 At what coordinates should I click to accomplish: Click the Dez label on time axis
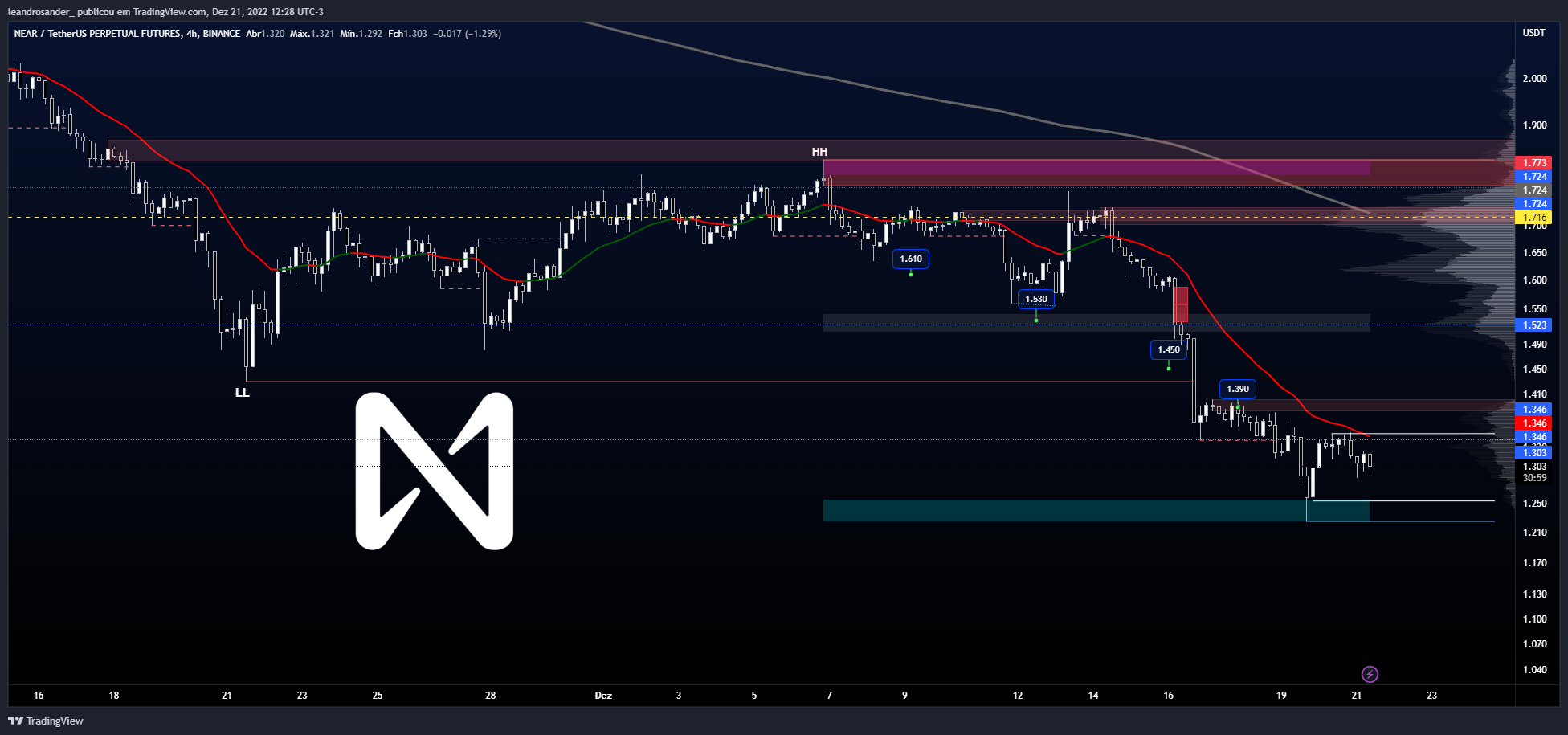[603, 696]
